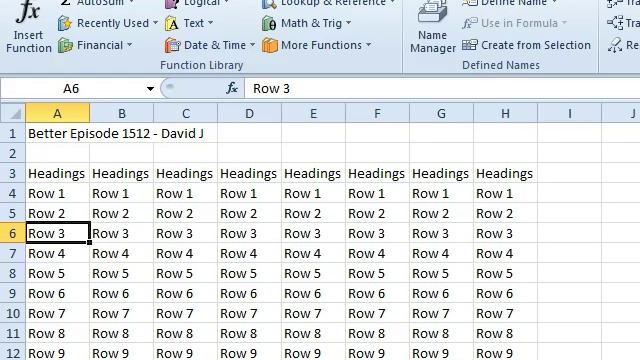Click Create from Selection

[527, 45]
